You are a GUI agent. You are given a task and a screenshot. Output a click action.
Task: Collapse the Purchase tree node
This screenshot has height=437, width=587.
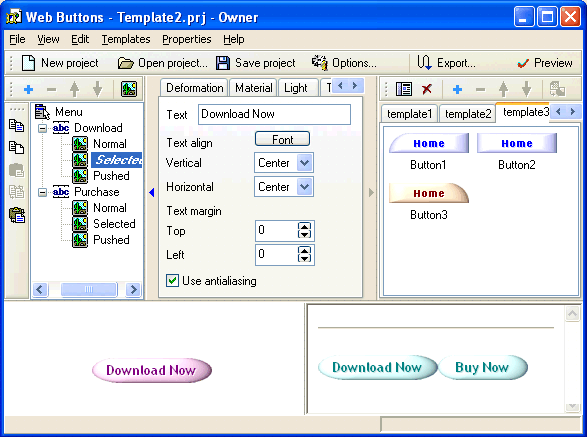[43, 192]
